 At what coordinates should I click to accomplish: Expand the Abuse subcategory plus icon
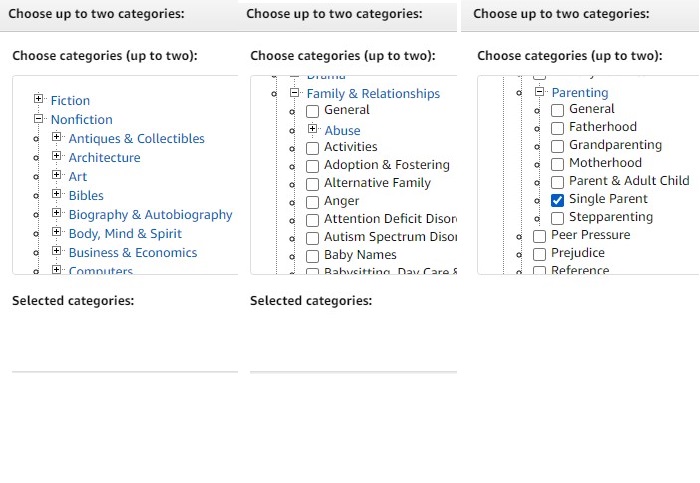[x=312, y=129]
